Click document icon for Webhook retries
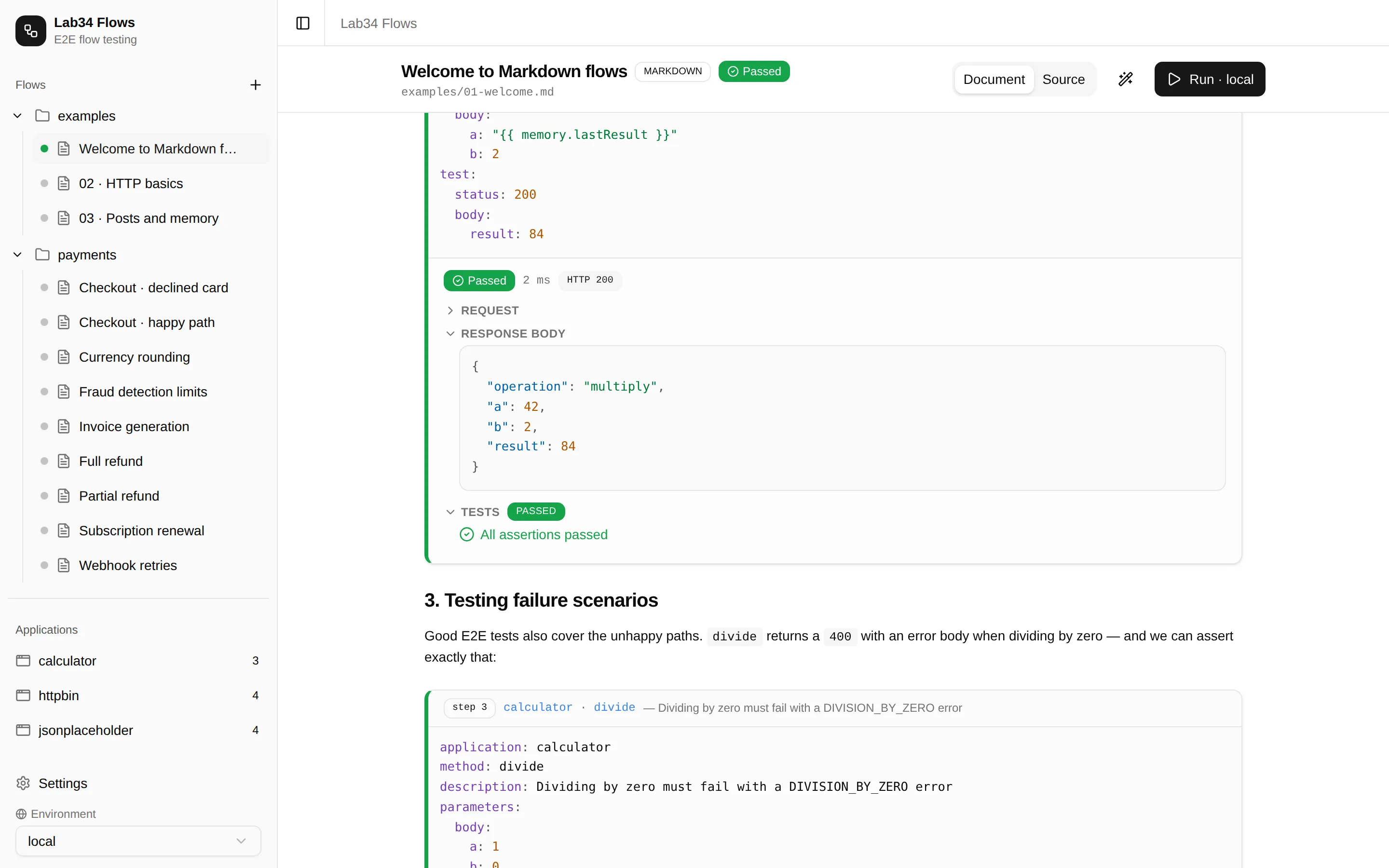This screenshot has height=868, width=1389. [64, 566]
